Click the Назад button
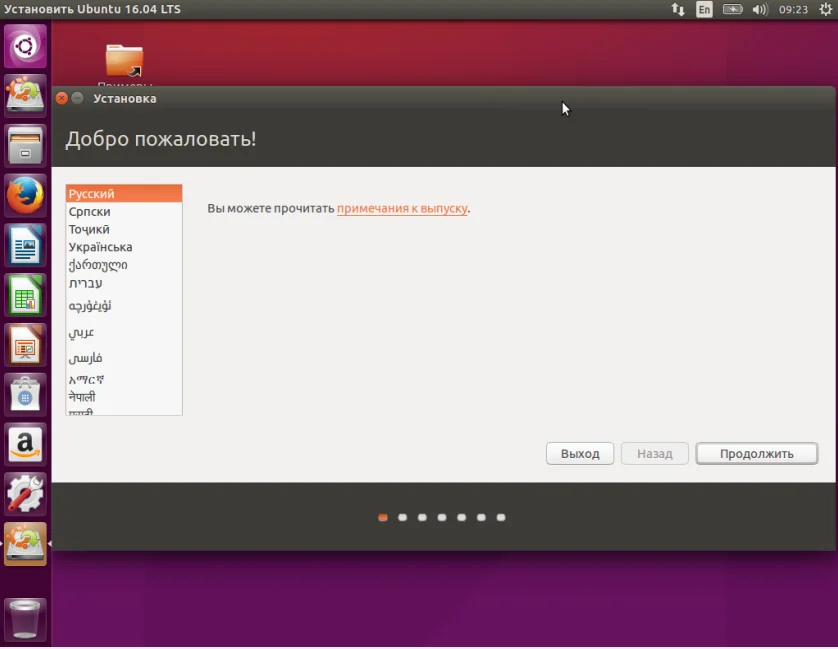Viewport: 838px width, 649px height. click(x=655, y=454)
